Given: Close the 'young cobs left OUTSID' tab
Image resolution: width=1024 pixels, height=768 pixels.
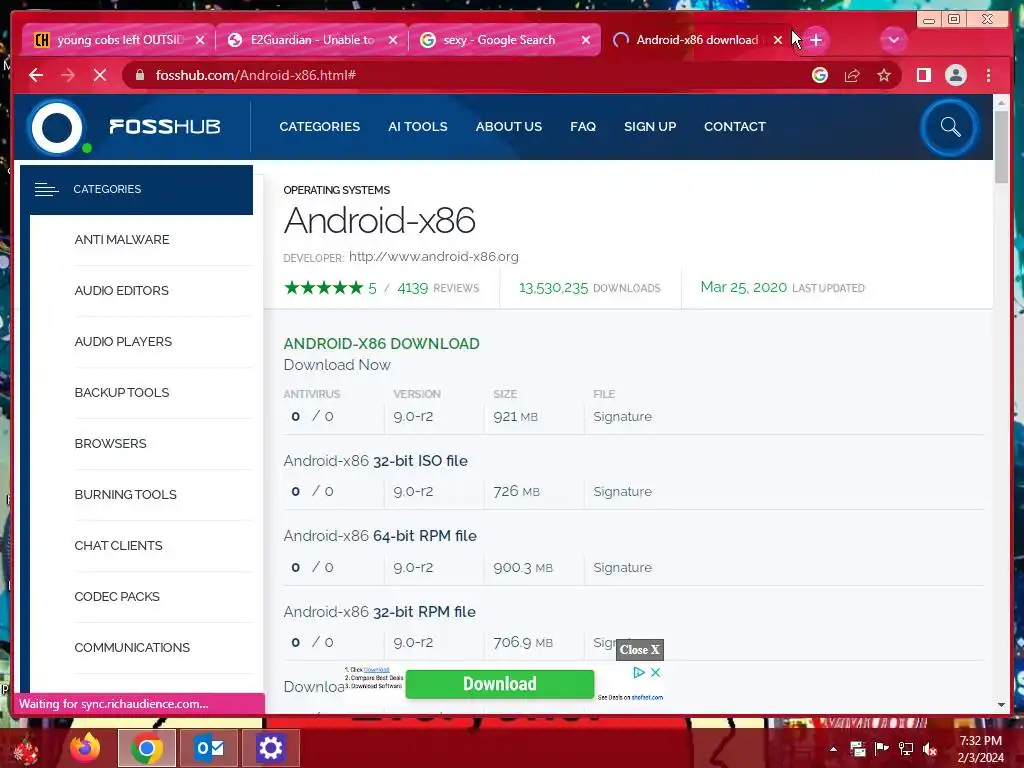Looking at the screenshot, I should pos(200,40).
